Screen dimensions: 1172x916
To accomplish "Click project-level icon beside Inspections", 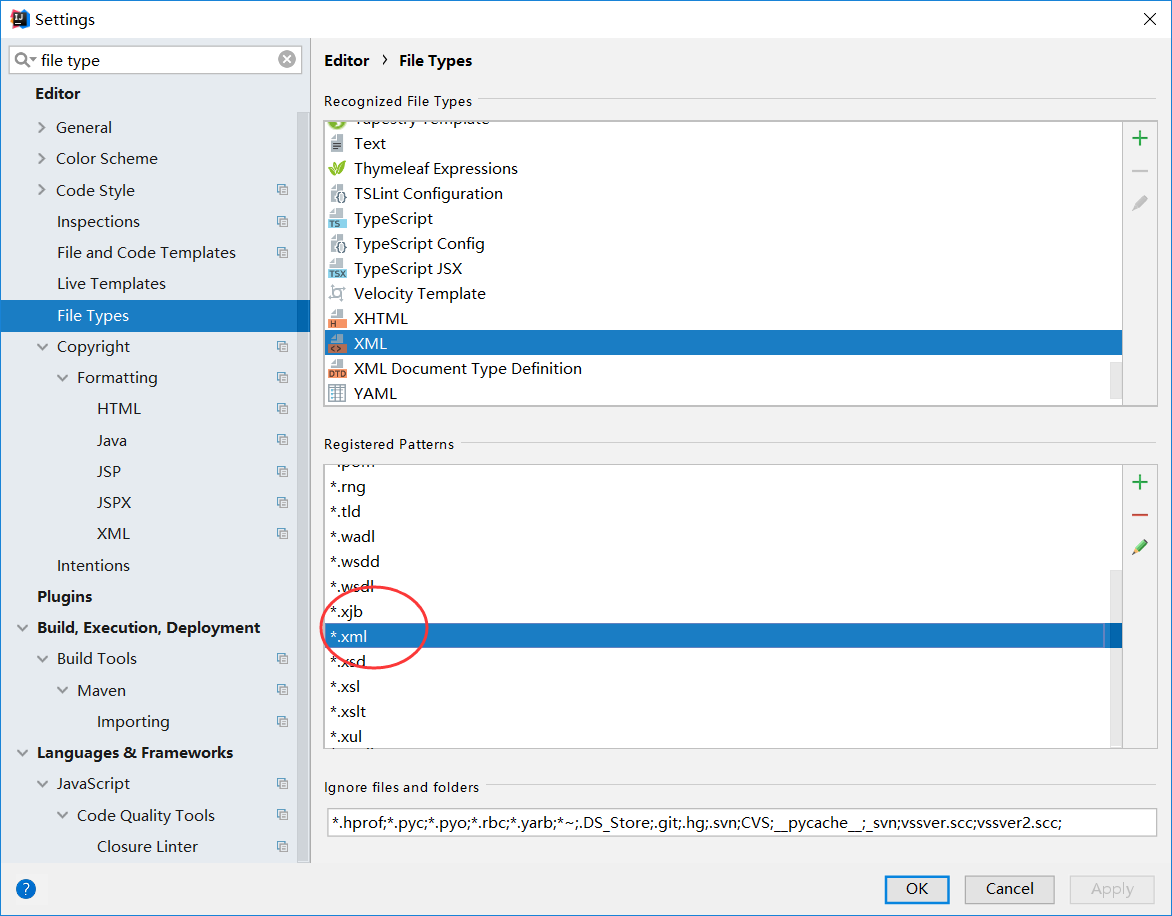I will click(283, 221).
